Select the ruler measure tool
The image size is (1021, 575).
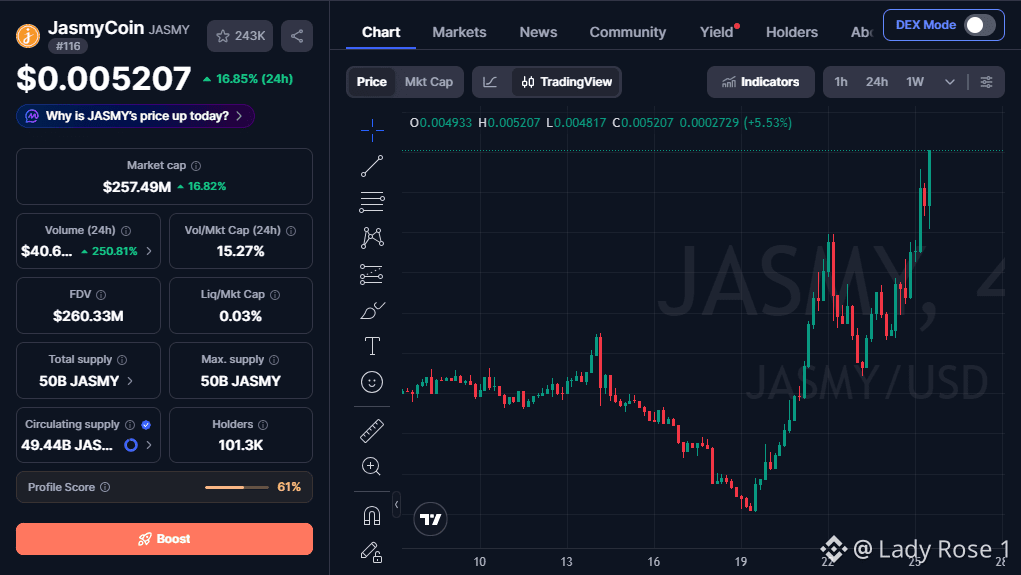372,431
